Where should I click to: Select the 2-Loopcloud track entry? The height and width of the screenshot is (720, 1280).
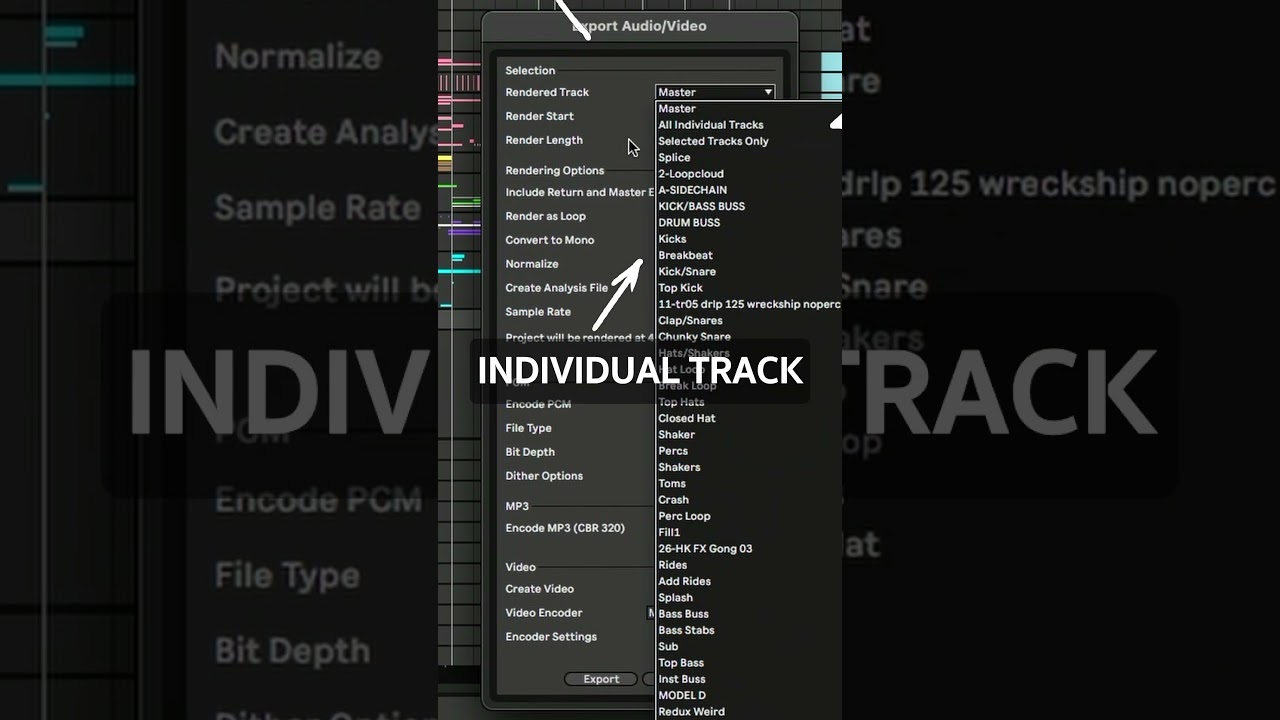691,174
